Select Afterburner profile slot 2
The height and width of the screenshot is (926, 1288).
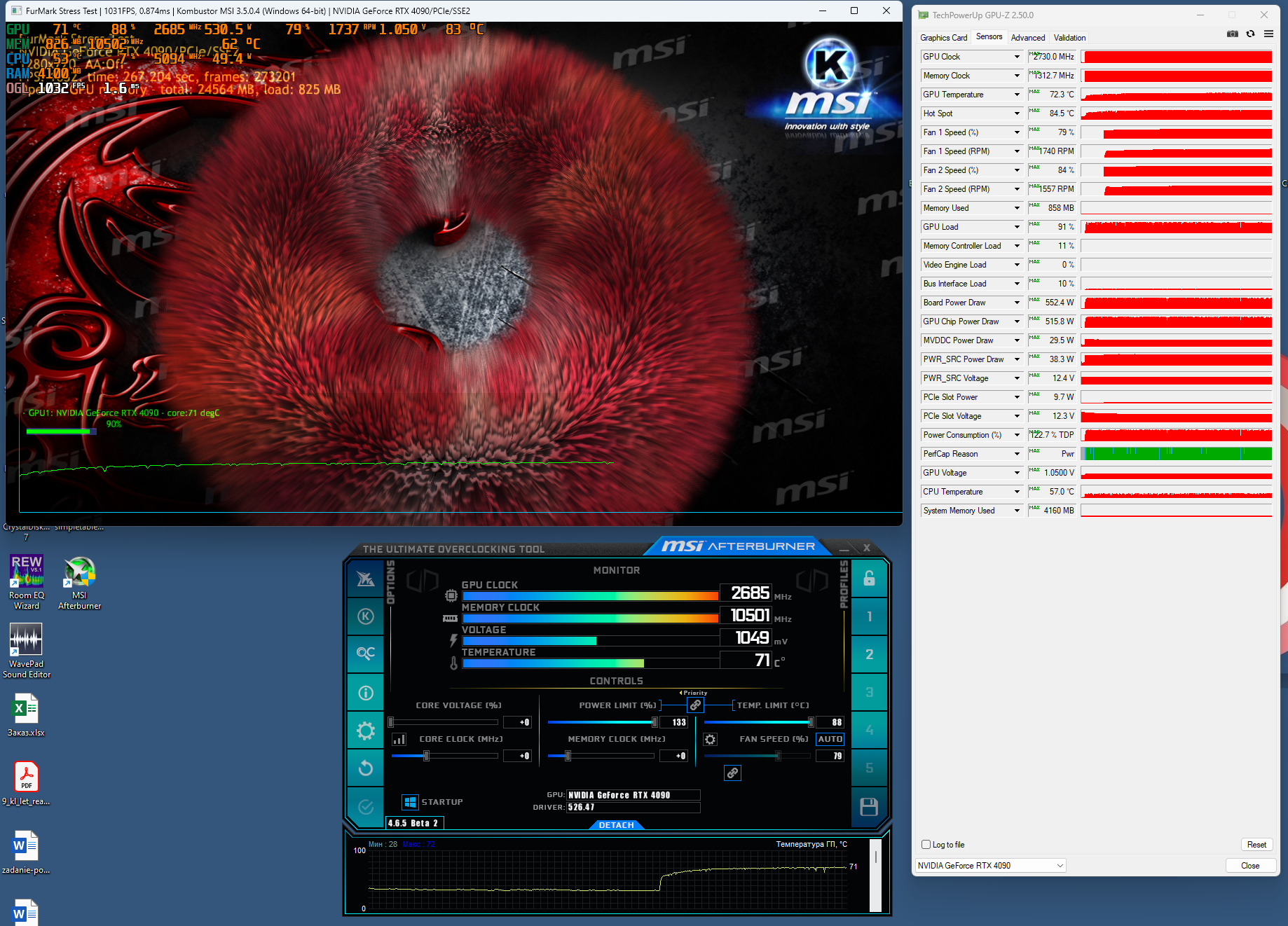coord(869,654)
